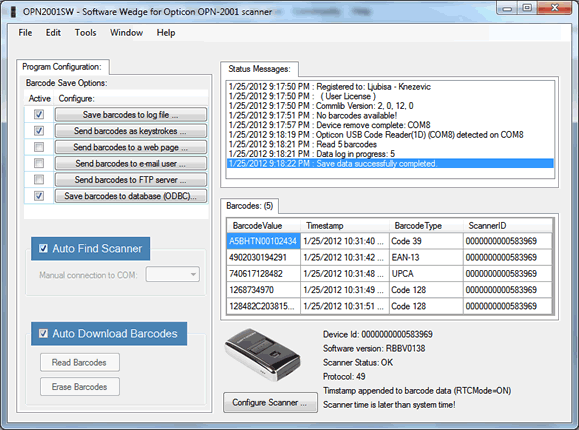Sort by the BarcodeType column header

pos(426,225)
